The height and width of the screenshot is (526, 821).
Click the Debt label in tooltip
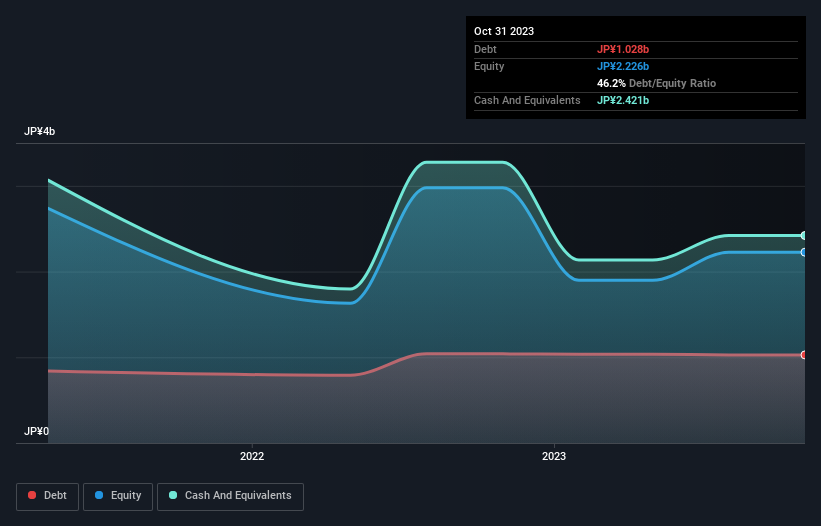pyautogui.click(x=485, y=49)
